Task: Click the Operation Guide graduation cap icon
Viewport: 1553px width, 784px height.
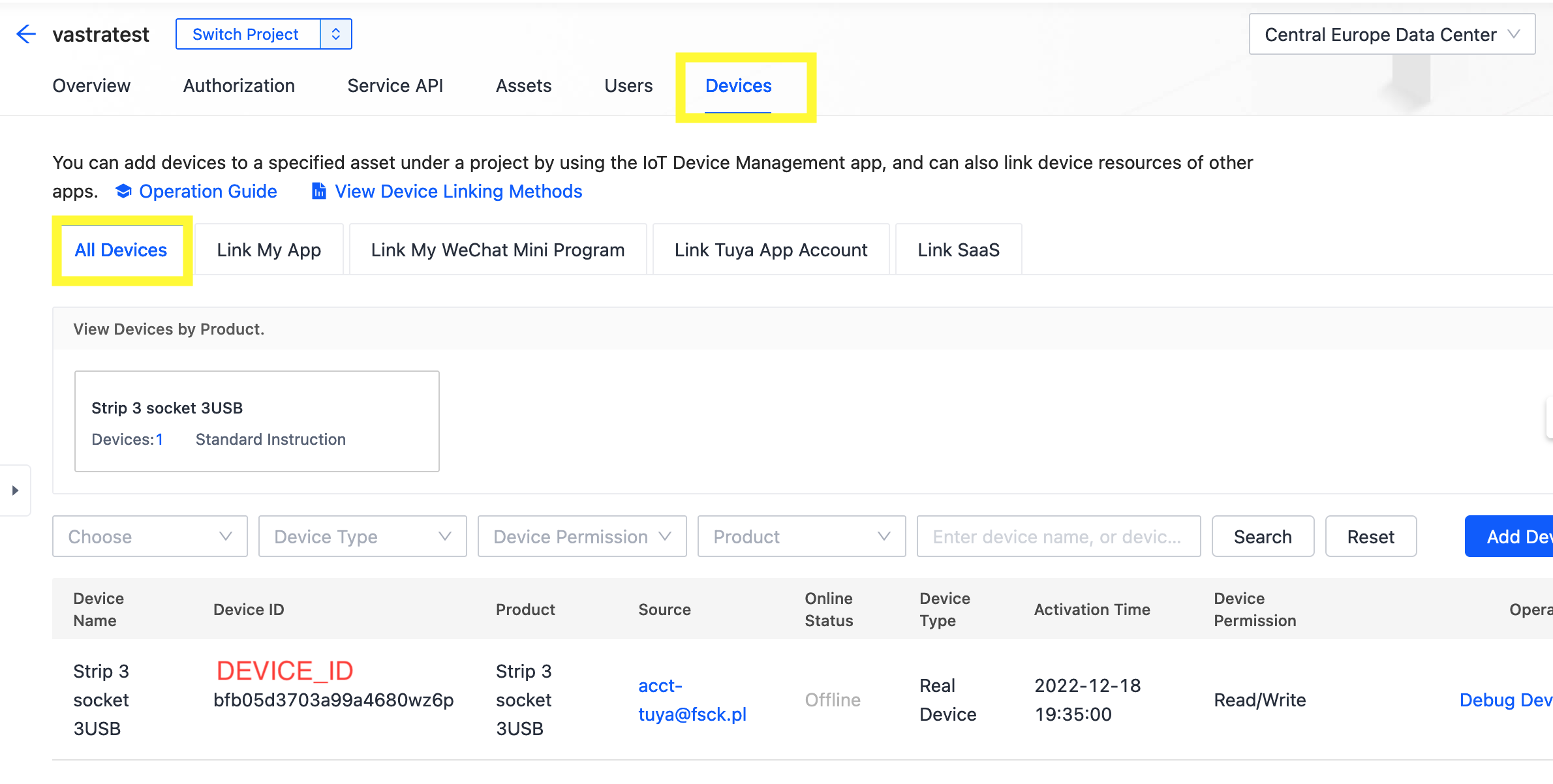Action: pyautogui.click(x=123, y=191)
